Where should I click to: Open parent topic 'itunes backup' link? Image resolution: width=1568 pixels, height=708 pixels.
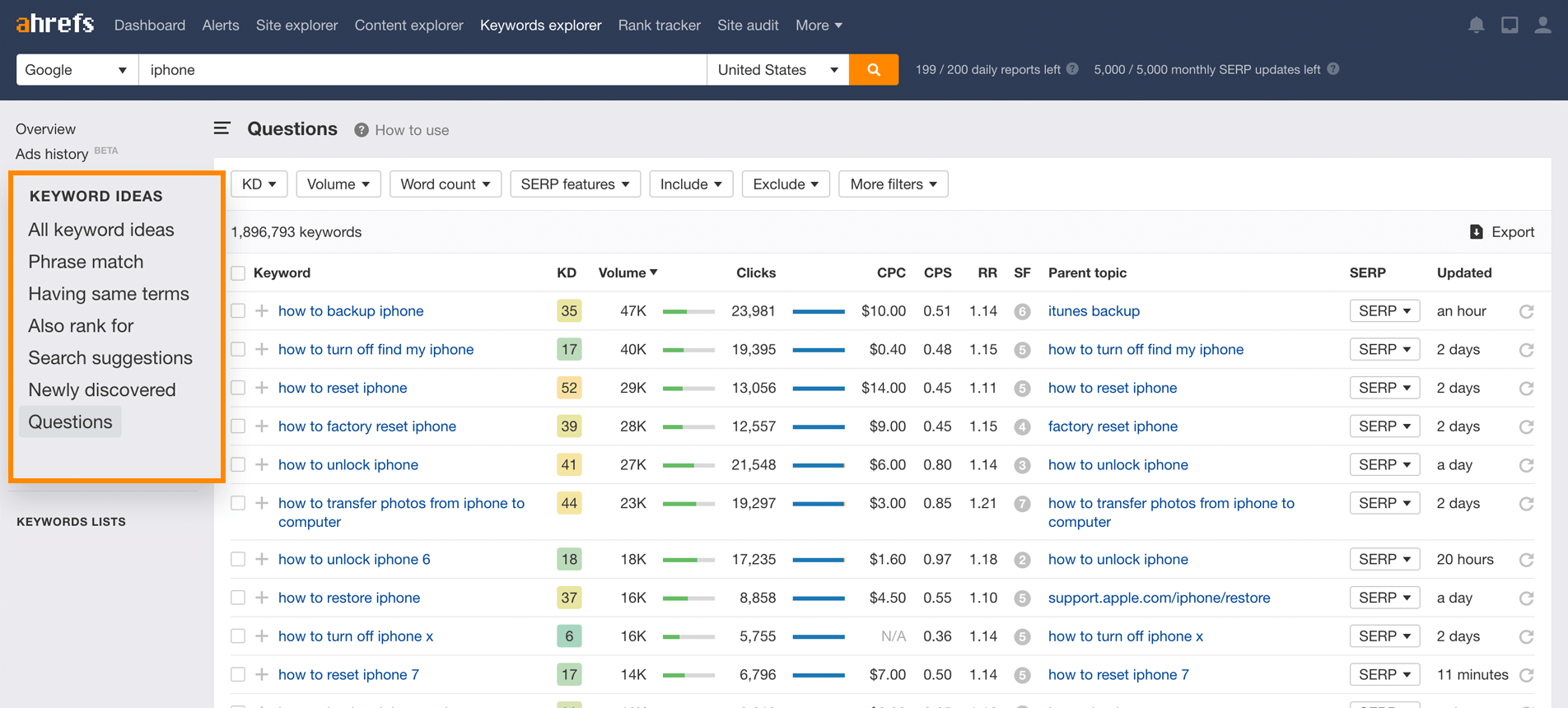click(1094, 311)
